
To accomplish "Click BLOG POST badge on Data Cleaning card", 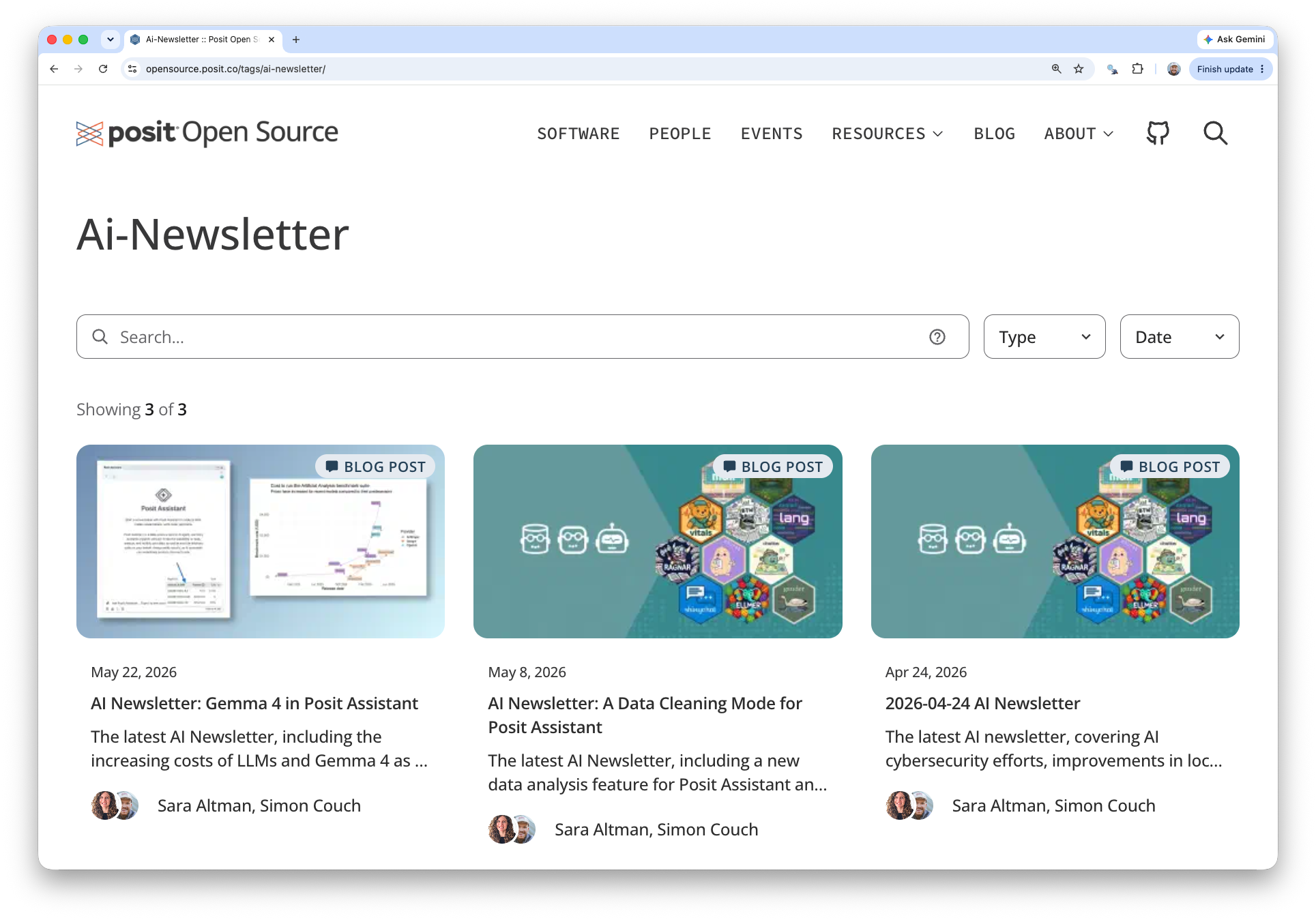I will (x=772, y=466).
